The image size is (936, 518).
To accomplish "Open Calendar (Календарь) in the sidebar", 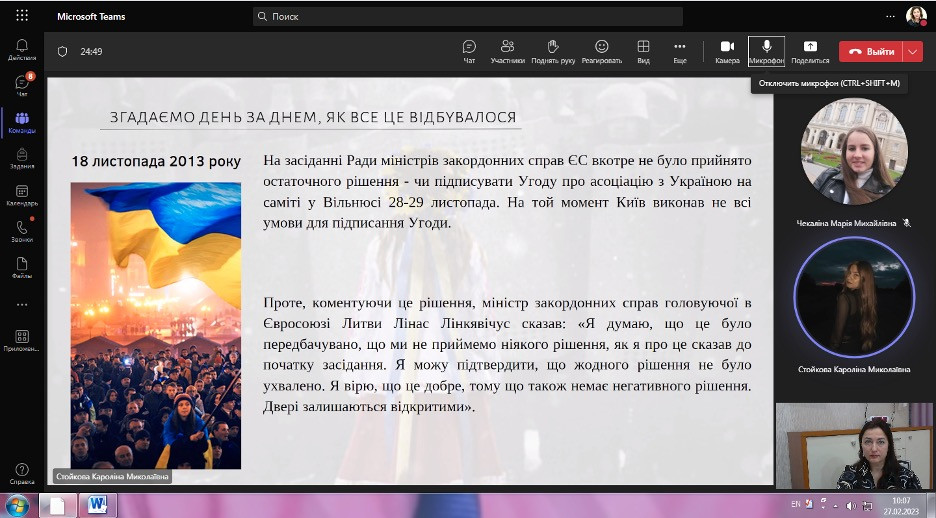I will click(22, 195).
